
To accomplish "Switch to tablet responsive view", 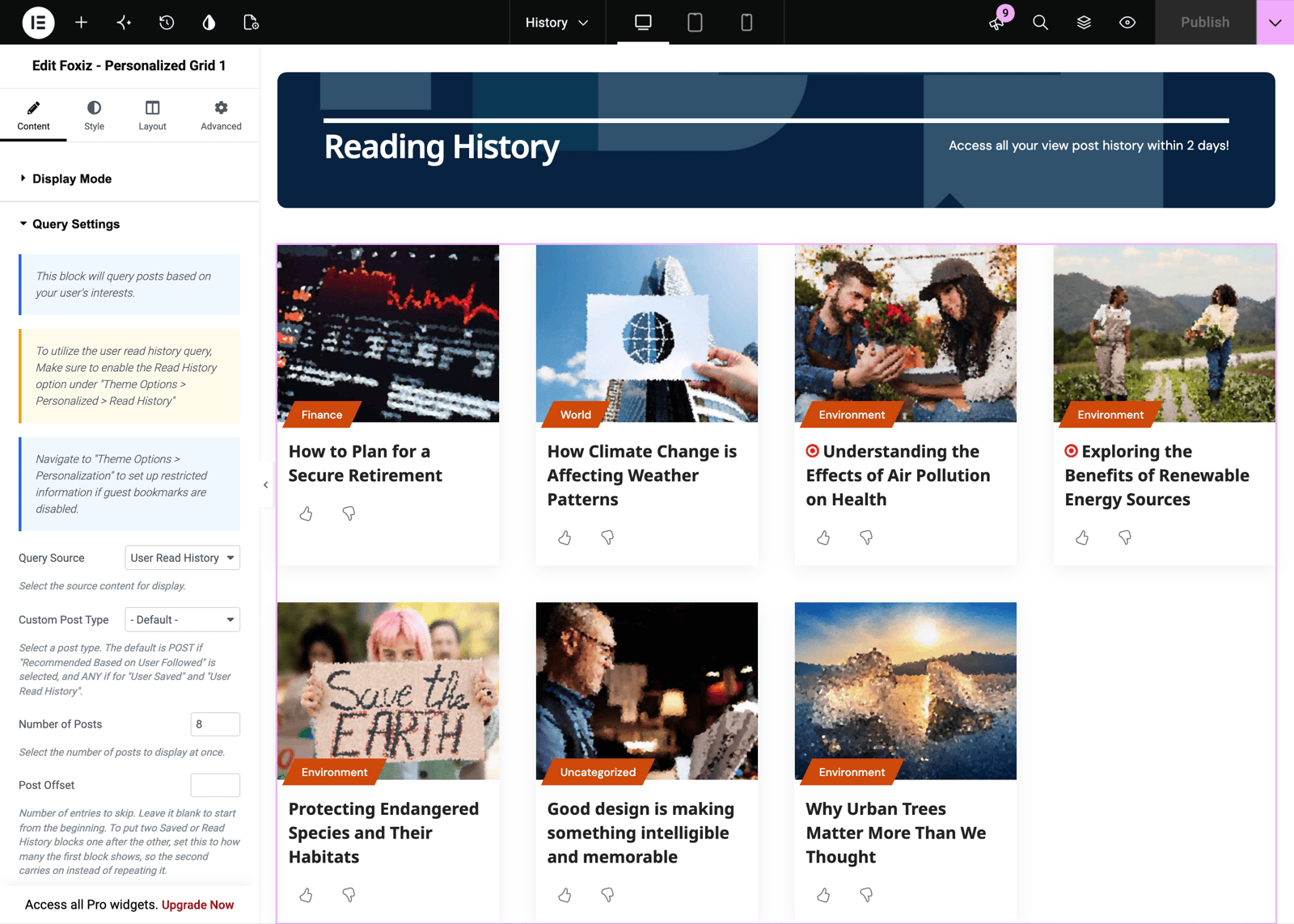I will click(x=695, y=22).
